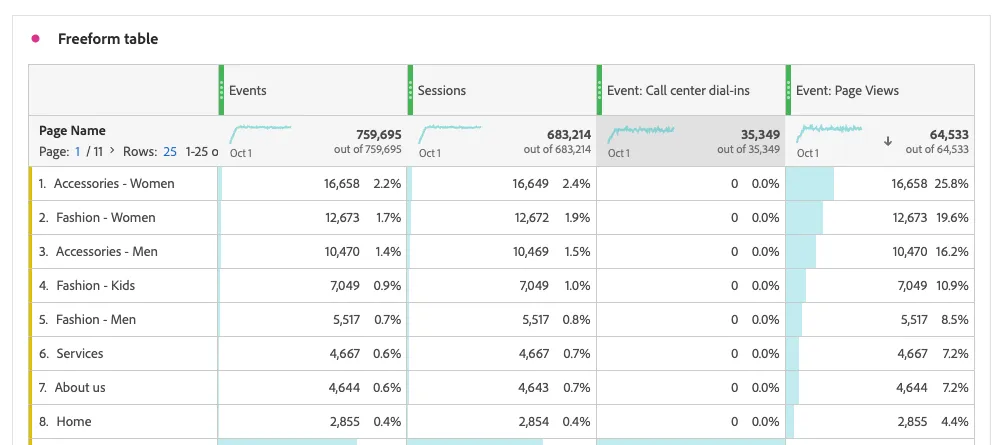Go to next page using chevron arrow
999x445 pixels.
click(x=113, y=152)
